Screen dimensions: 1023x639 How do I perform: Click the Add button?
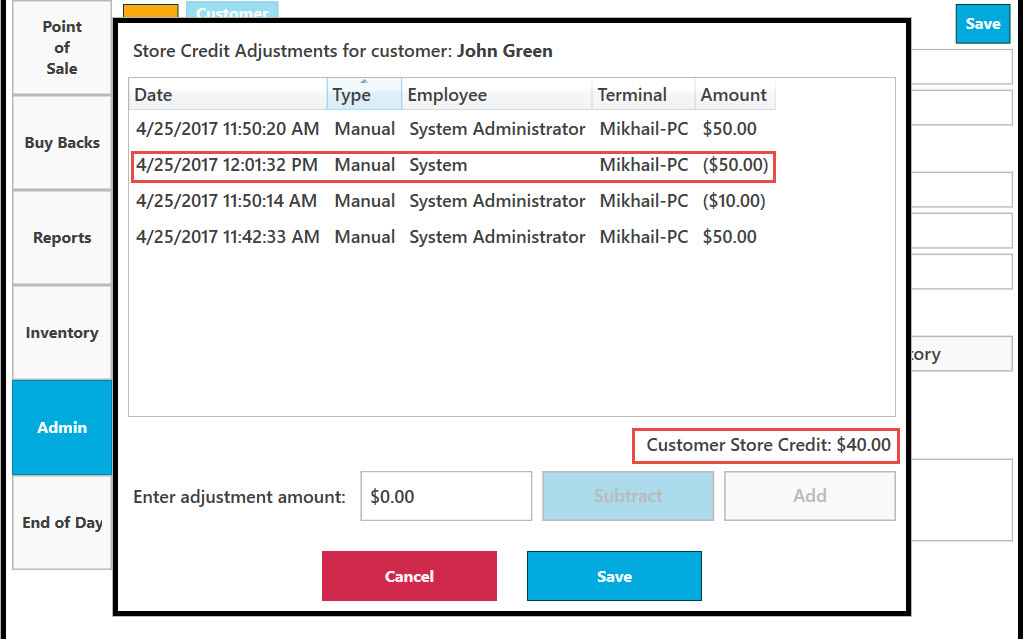click(810, 496)
